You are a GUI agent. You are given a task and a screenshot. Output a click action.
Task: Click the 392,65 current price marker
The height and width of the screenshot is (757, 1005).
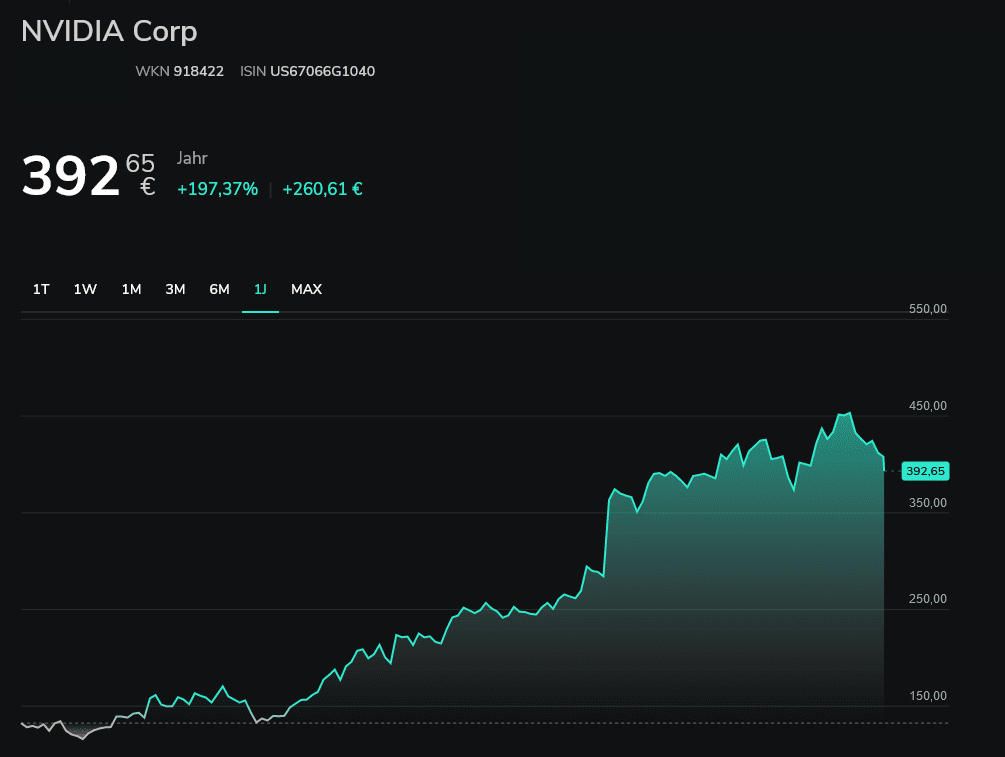pos(925,471)
